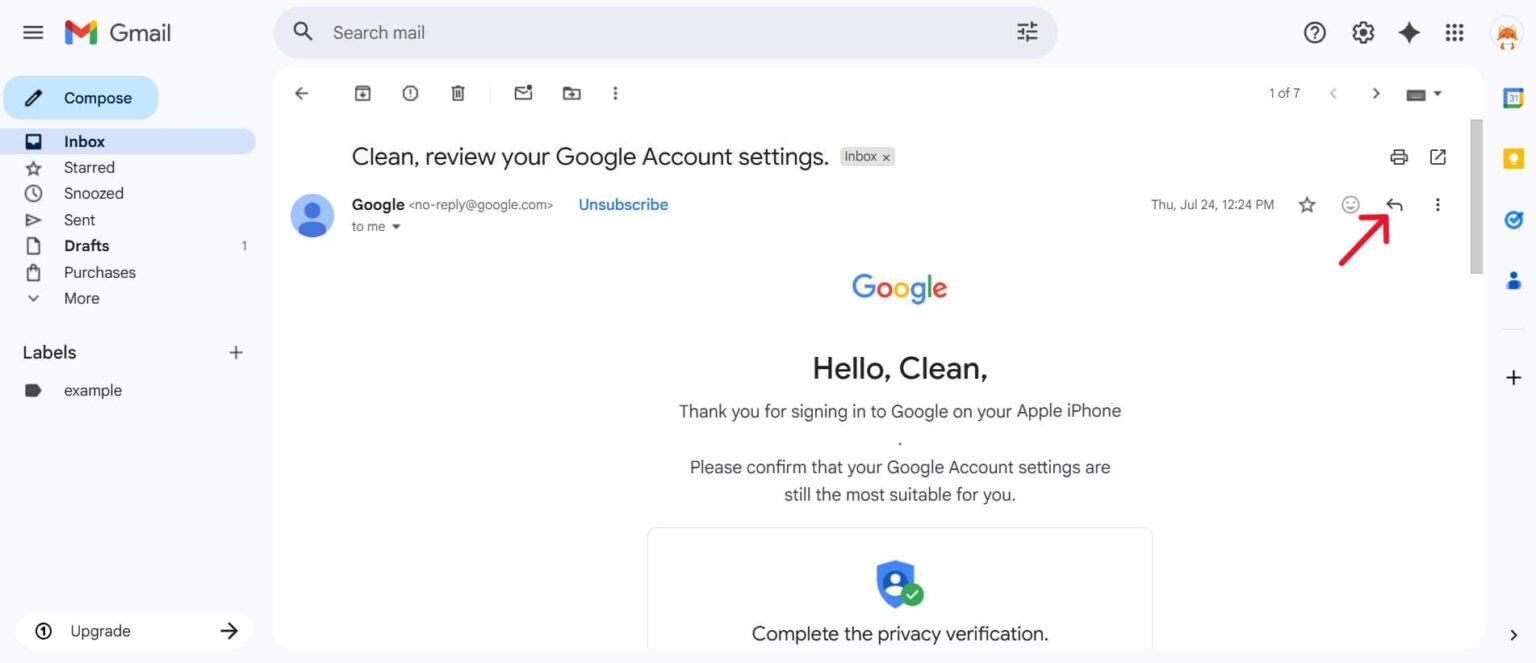Unsubscribe from Google emails

point(622,204)
